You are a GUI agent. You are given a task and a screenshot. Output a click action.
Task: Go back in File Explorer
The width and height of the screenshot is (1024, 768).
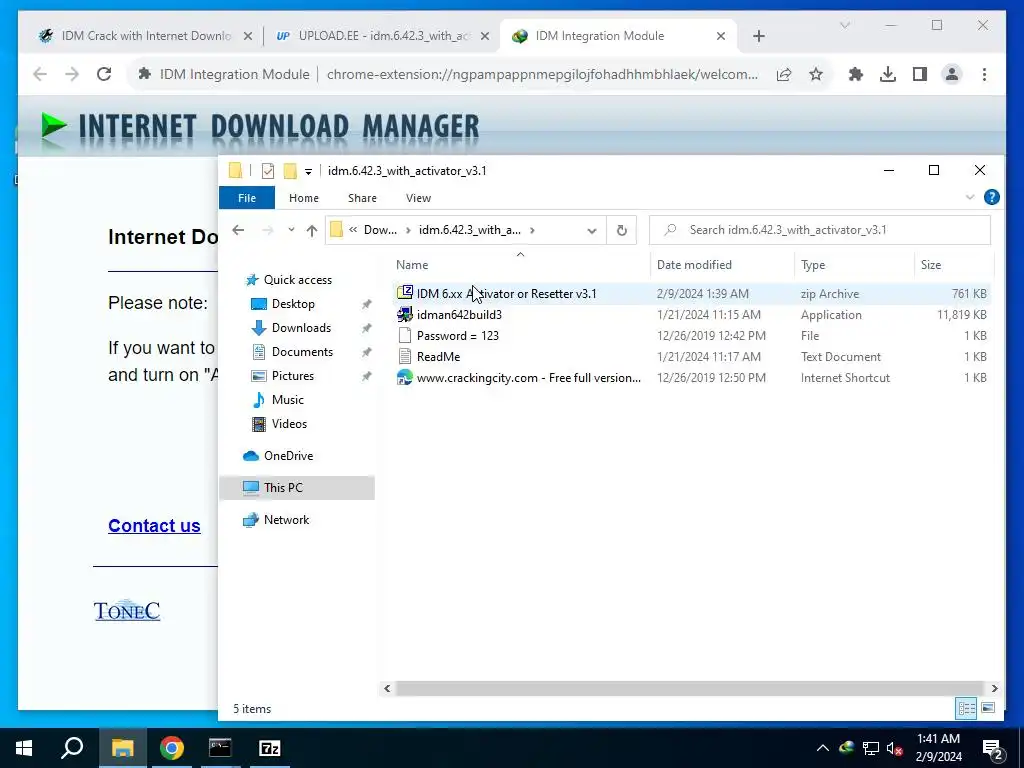coord(238,230)
